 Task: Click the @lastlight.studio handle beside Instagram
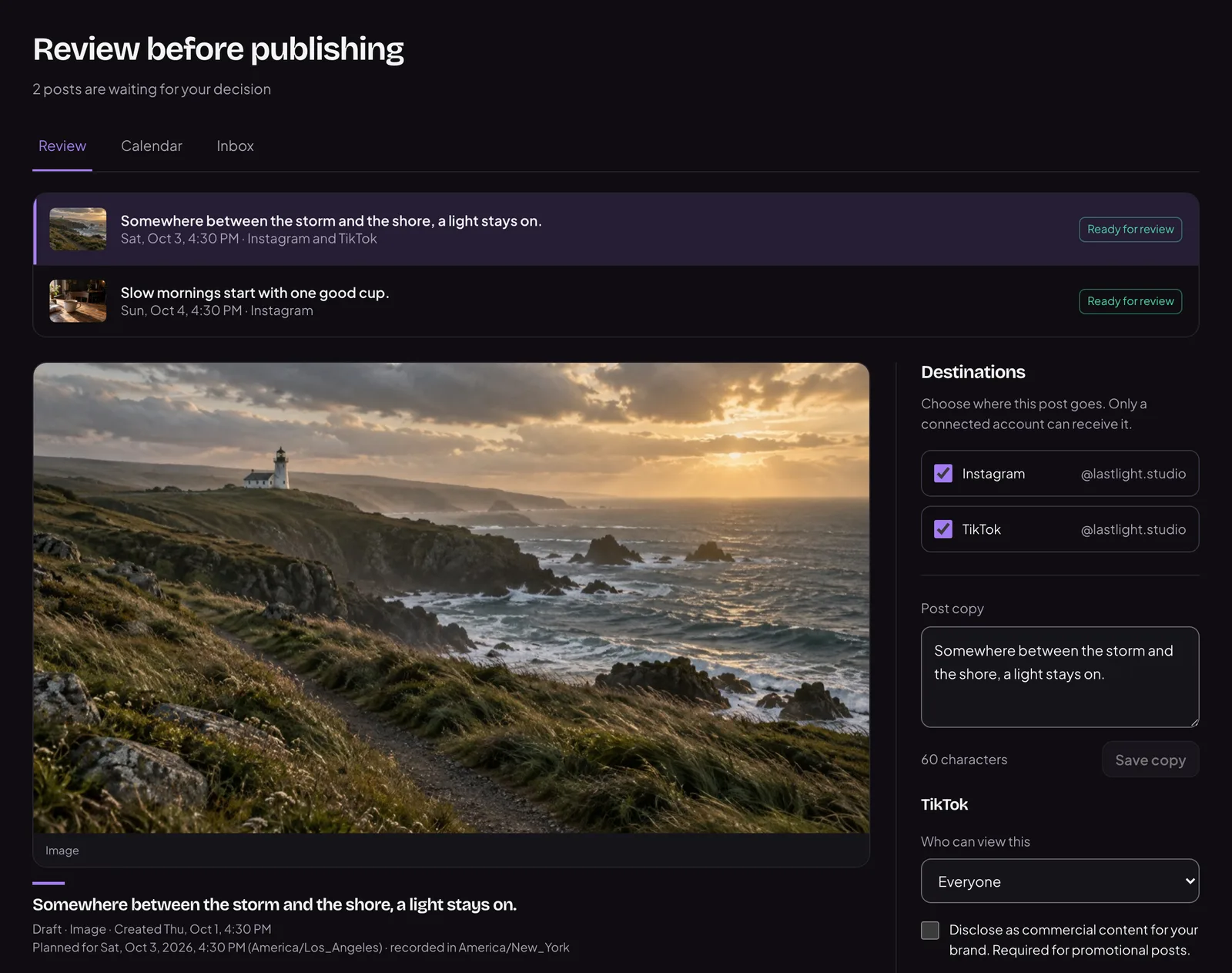pyautogui.click(x=1133, y=474)
